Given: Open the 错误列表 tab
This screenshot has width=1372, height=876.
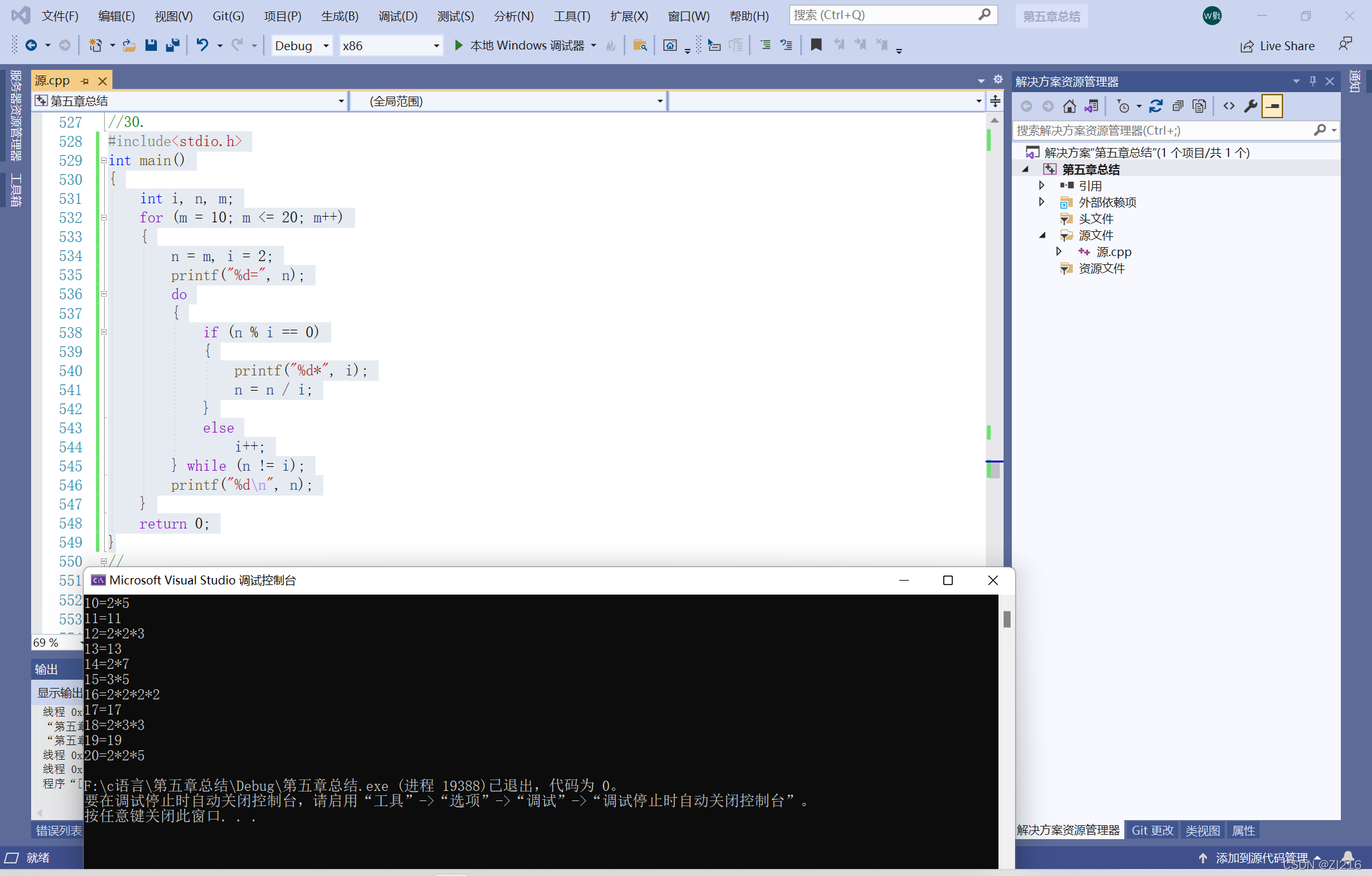Looking at the screenshot, I should pyautogui.click(x=58, y=830).
